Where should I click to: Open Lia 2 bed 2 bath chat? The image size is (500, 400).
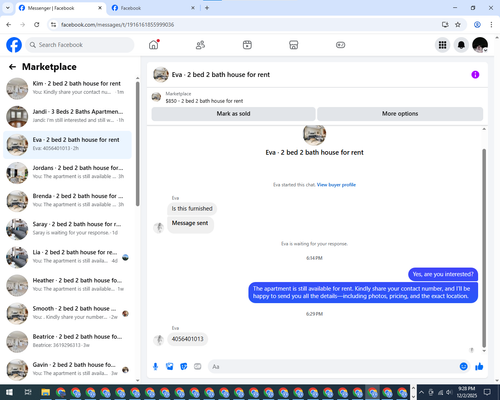coord(67,257)
